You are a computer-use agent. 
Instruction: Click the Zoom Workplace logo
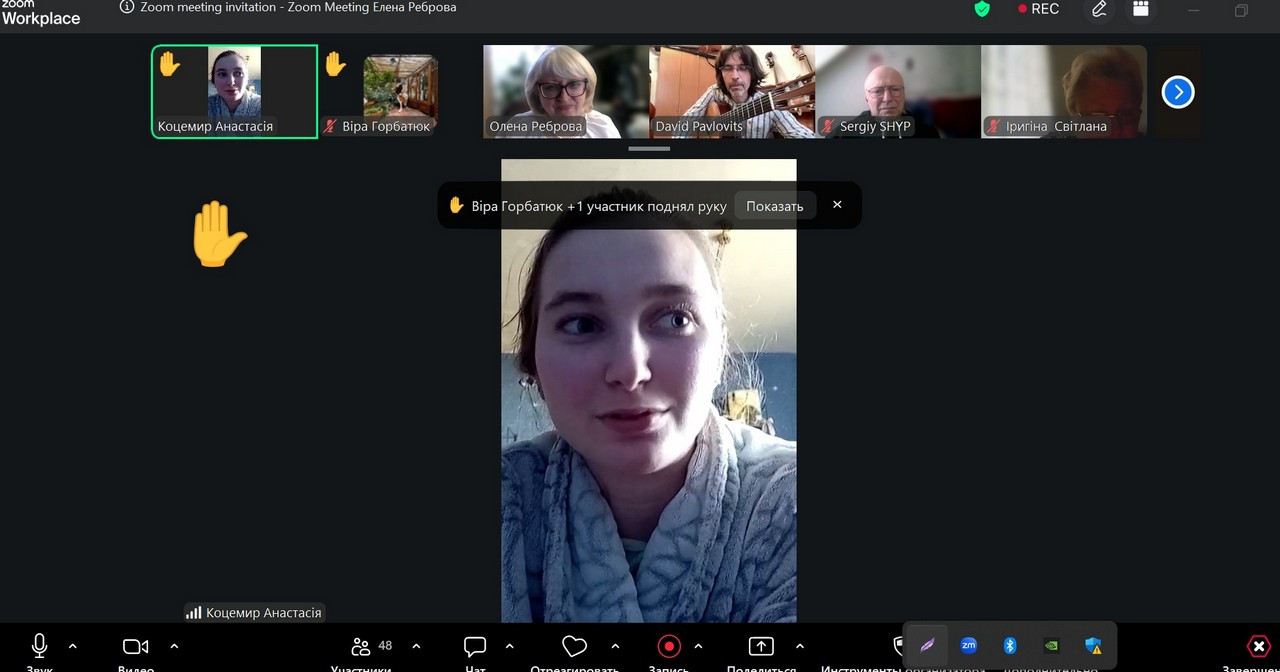tap(40, 12)
